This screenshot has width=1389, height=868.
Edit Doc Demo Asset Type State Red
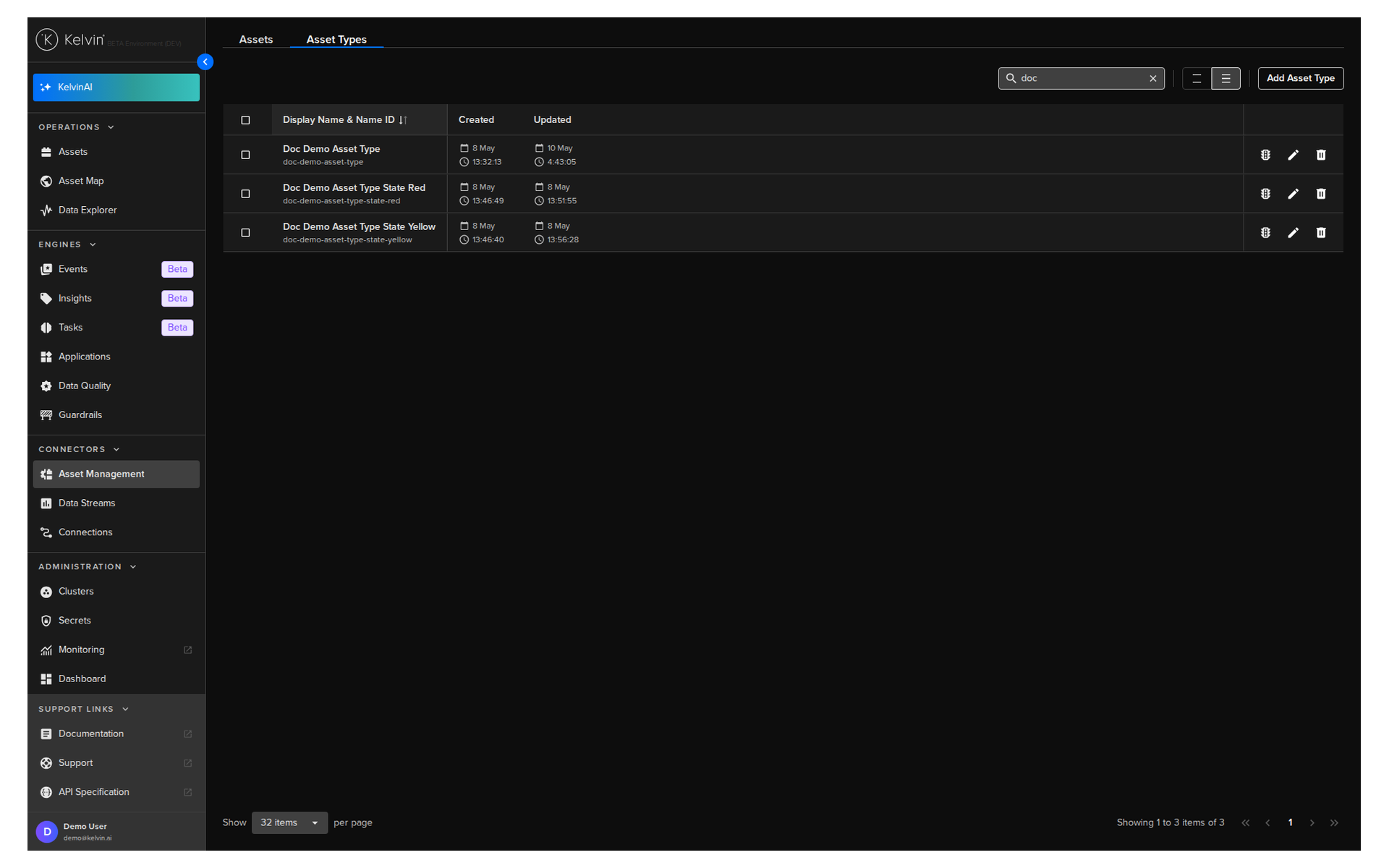(x=1293, y=194)
